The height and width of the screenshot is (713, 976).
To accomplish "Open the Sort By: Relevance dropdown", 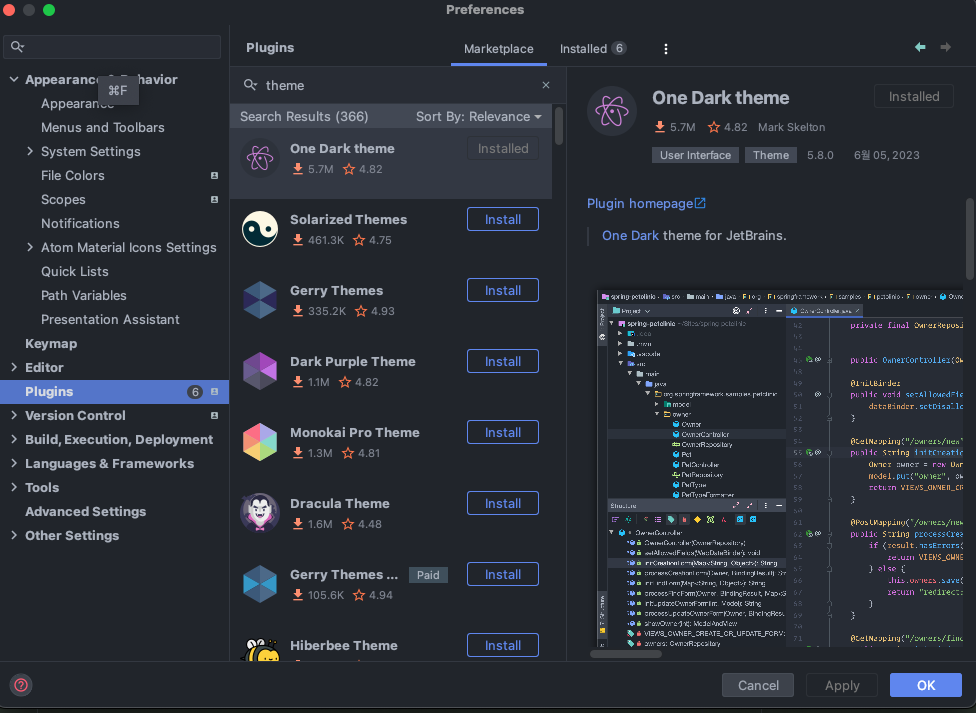I will point(479,116).
